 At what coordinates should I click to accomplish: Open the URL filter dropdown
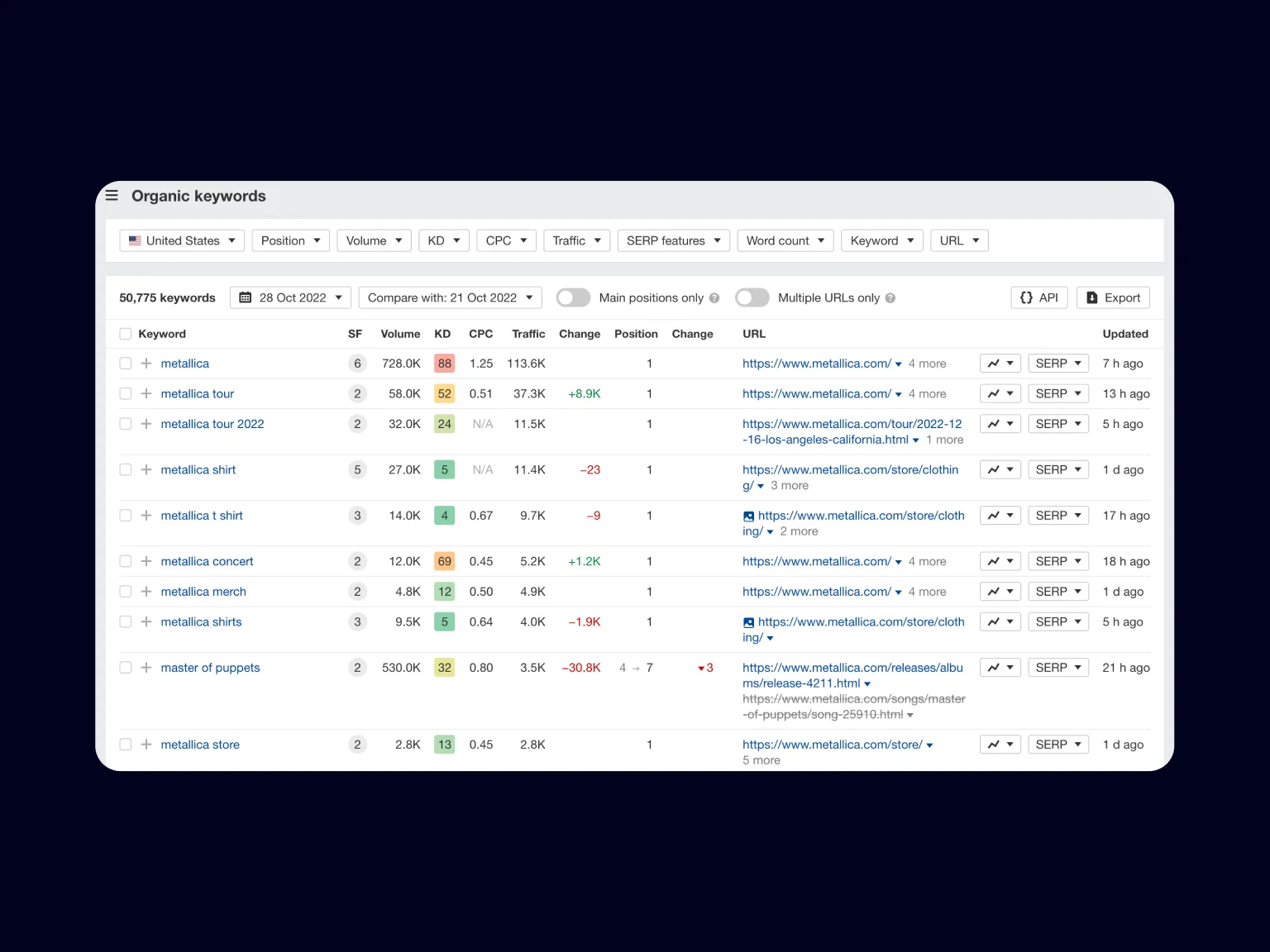click(960, 240)
